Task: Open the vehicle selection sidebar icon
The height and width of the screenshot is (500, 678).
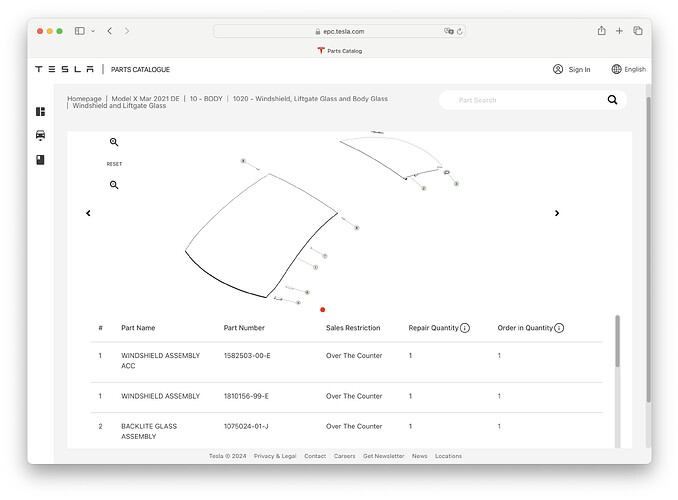Action: tap(40, 135)
